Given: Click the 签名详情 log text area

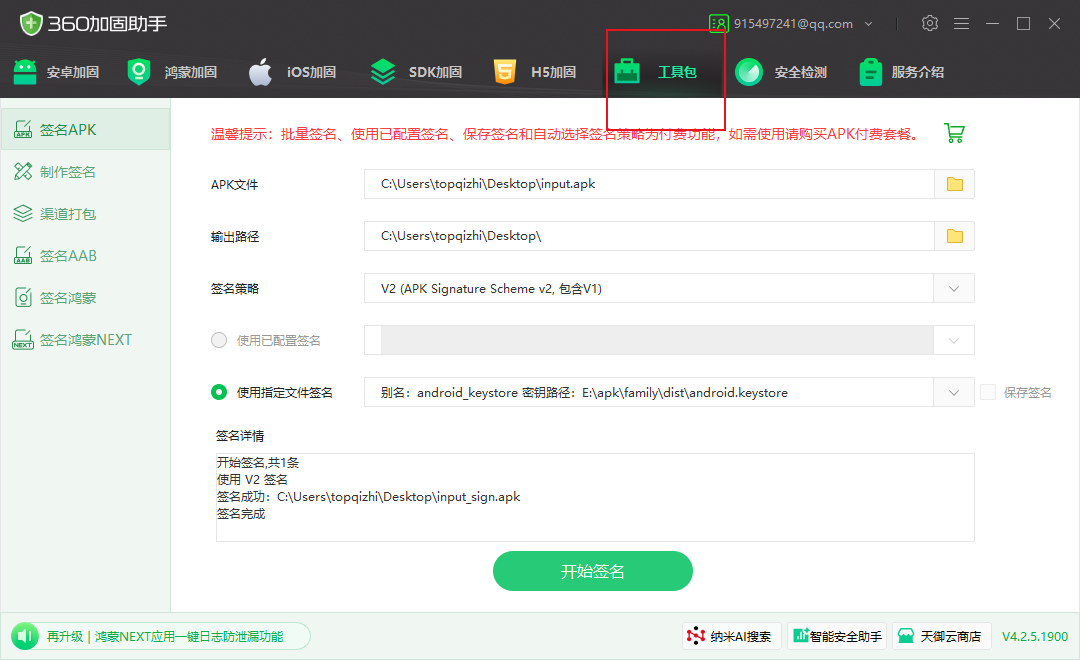Looking at the screenshot, I should [x=595, y=497].
